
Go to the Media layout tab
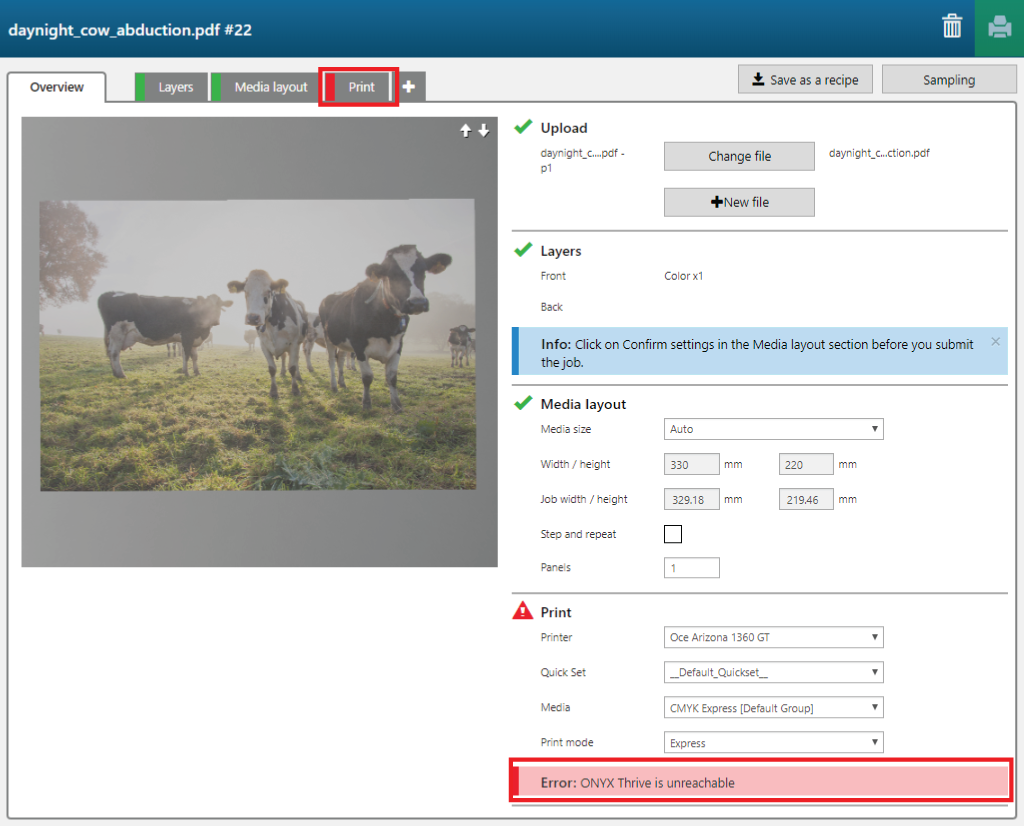[265, 87]
